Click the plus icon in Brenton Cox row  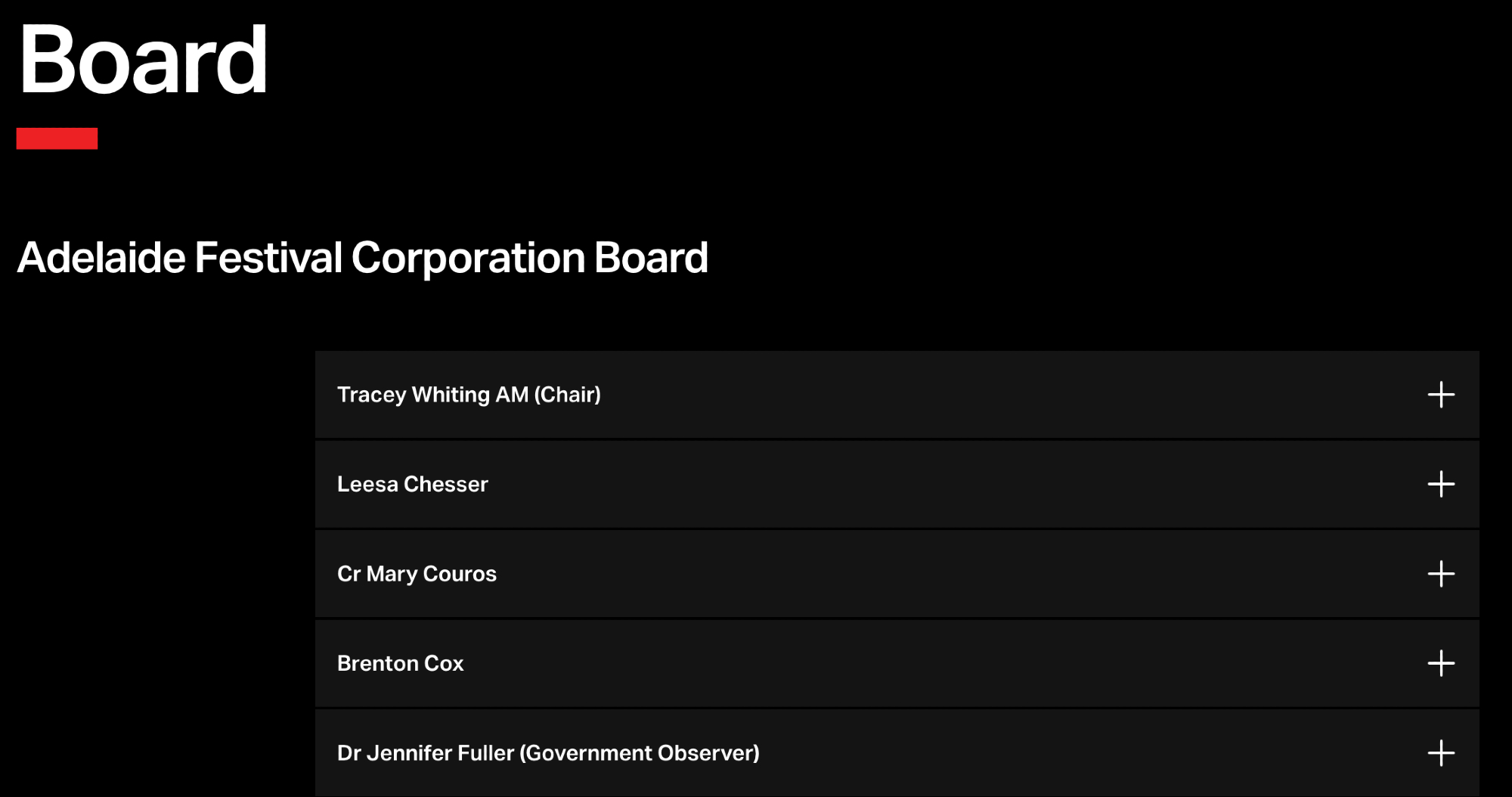click(1441, 663)
